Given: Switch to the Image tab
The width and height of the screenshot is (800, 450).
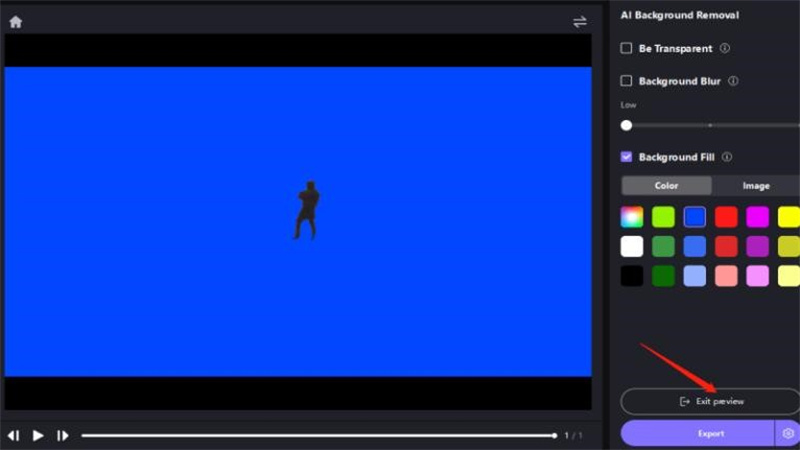Looking at the screenshot, I should tap(756, 186).
